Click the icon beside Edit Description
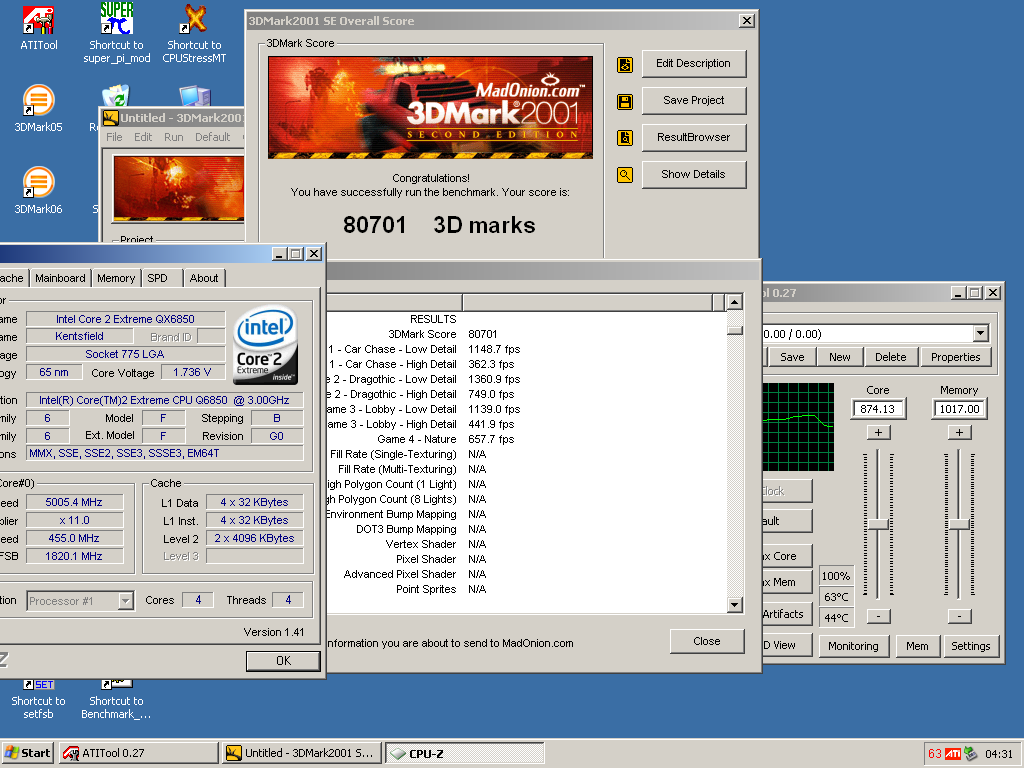Viewport: 1024px width, 768px height. 625,64
